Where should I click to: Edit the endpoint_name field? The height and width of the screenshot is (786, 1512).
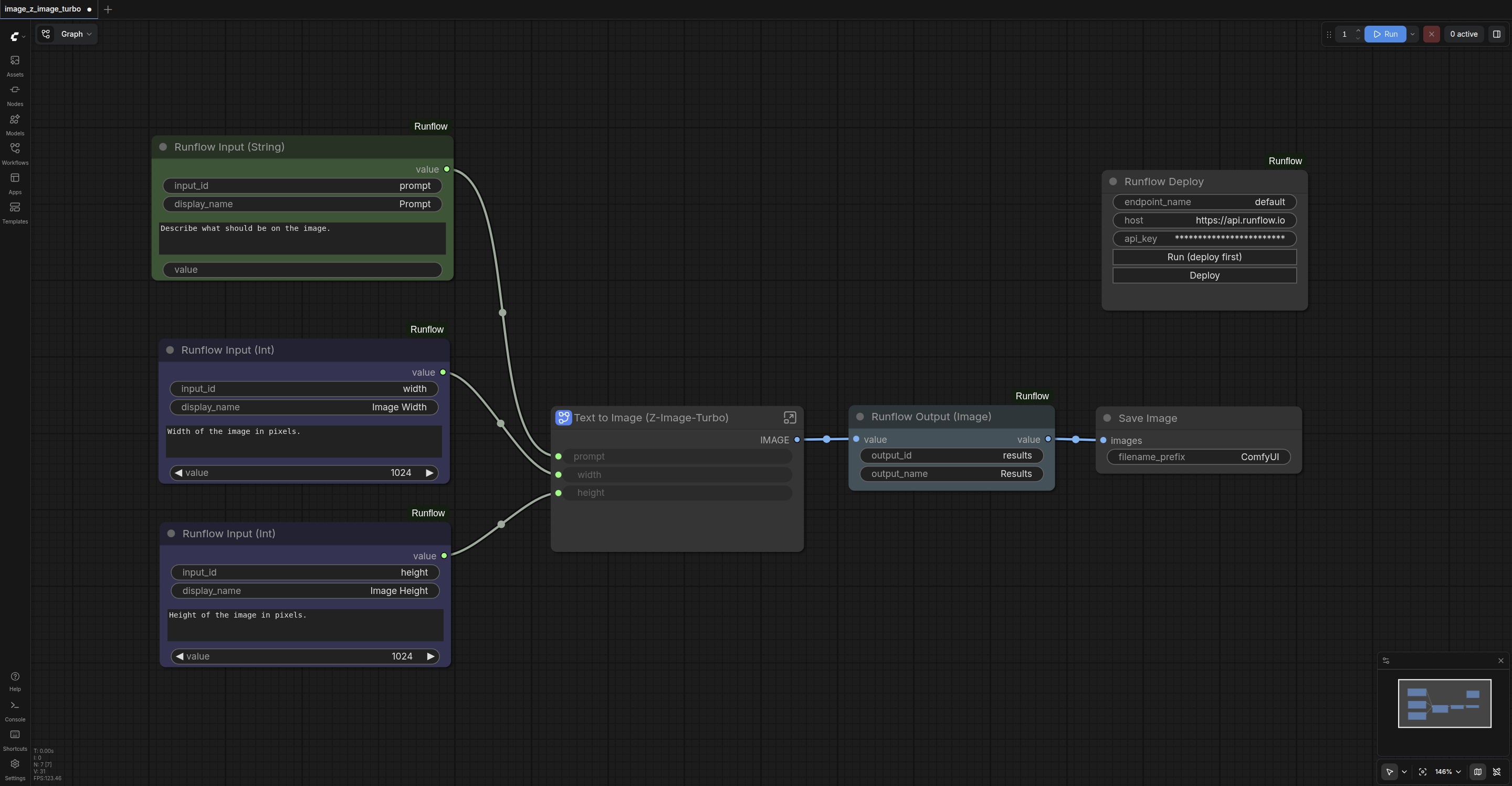[x=1204, y=202]
